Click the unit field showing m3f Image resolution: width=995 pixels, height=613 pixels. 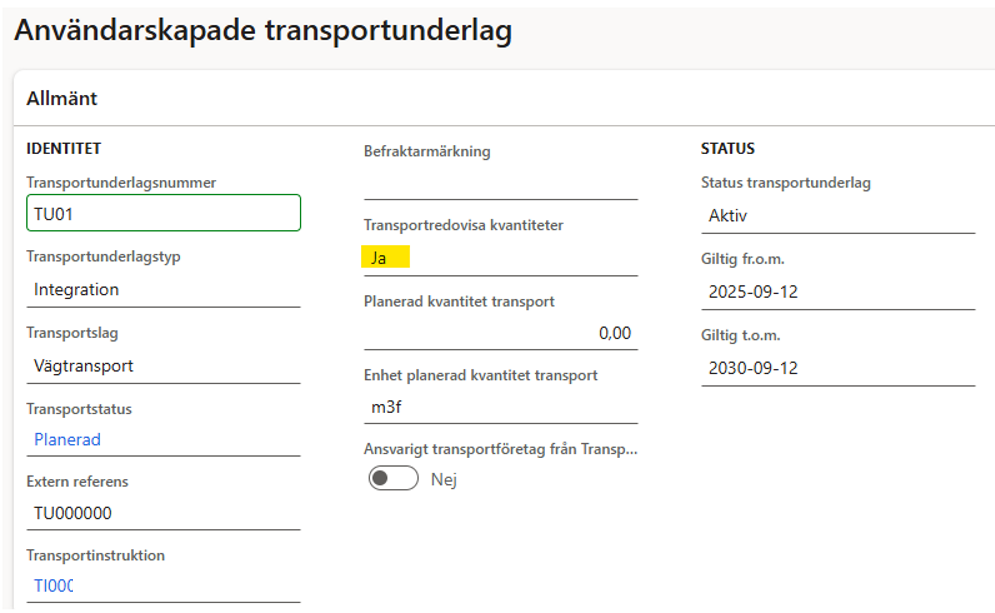point(500,407)
